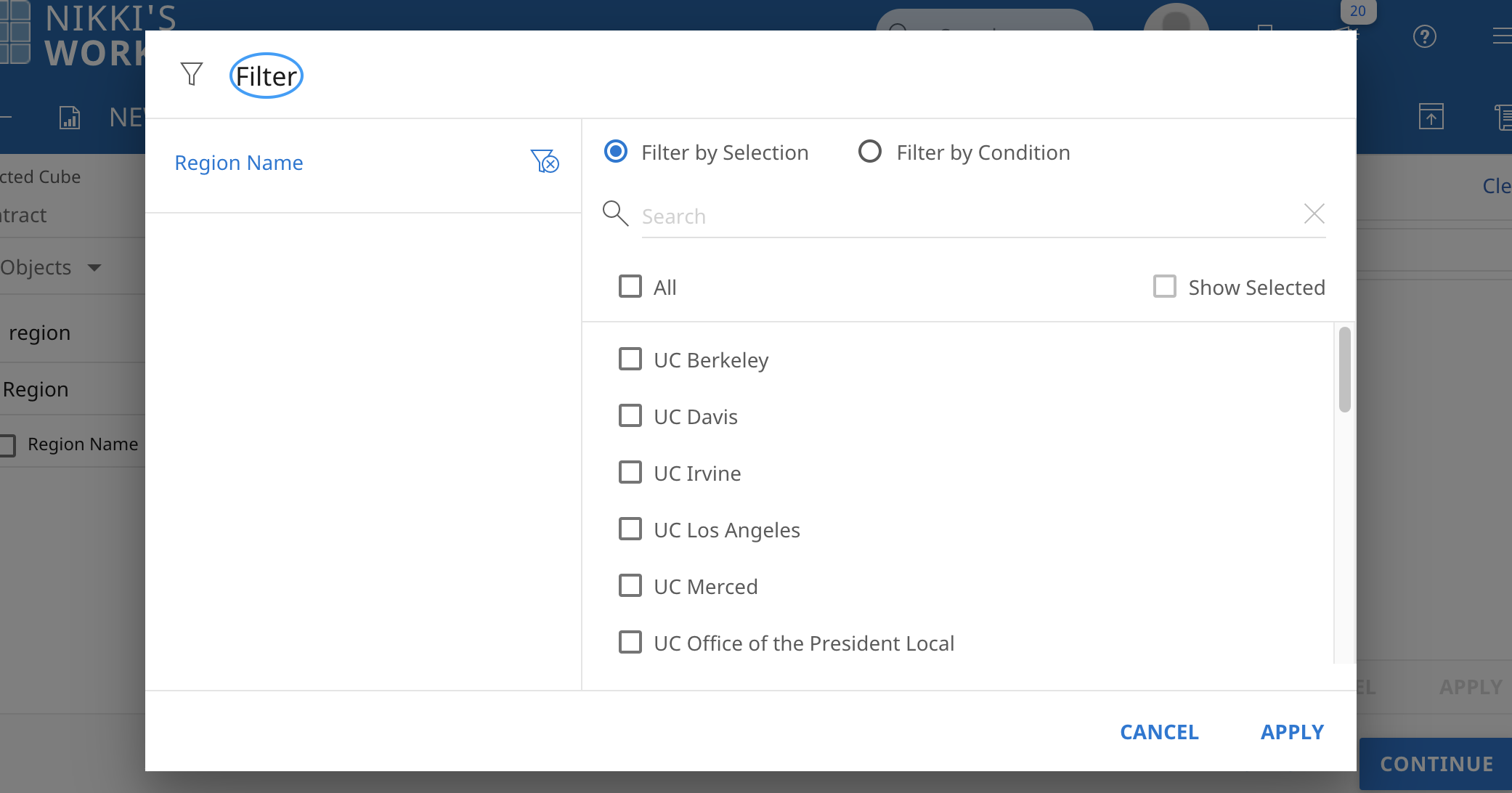Expand the Objects dropdown arrow

[94, 268]
